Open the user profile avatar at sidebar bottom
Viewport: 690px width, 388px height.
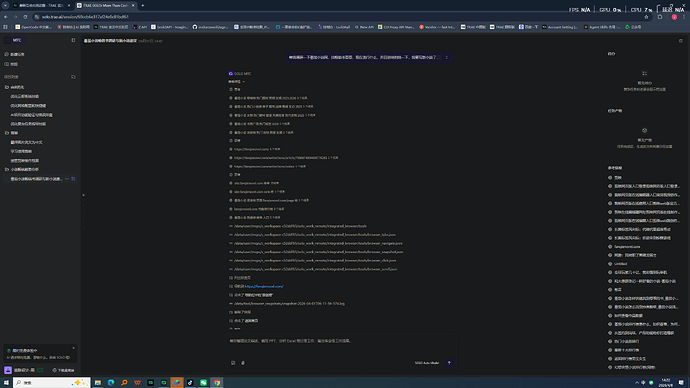pos(8,370)
